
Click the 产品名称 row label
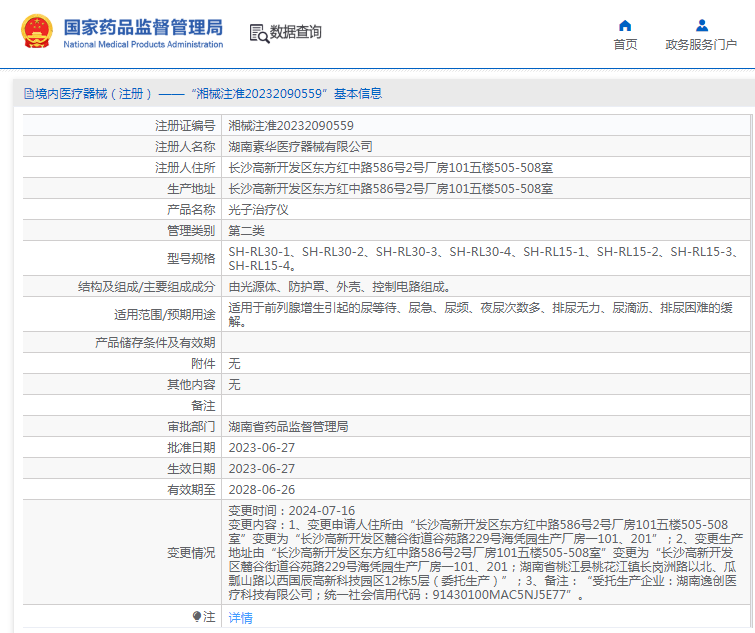[x=191, y=210]
